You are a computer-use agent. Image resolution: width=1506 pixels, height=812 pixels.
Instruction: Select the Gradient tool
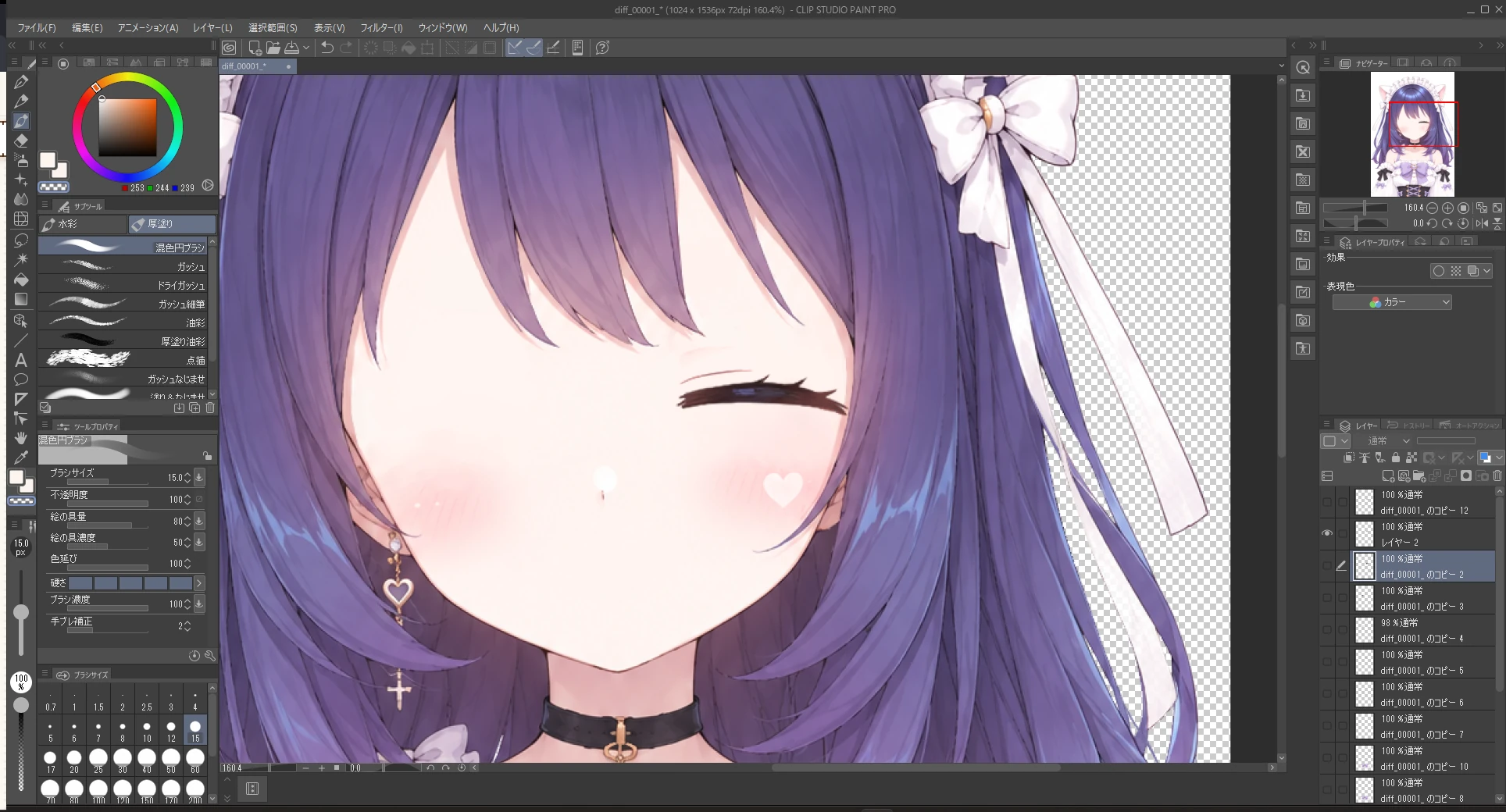[21, 299]
